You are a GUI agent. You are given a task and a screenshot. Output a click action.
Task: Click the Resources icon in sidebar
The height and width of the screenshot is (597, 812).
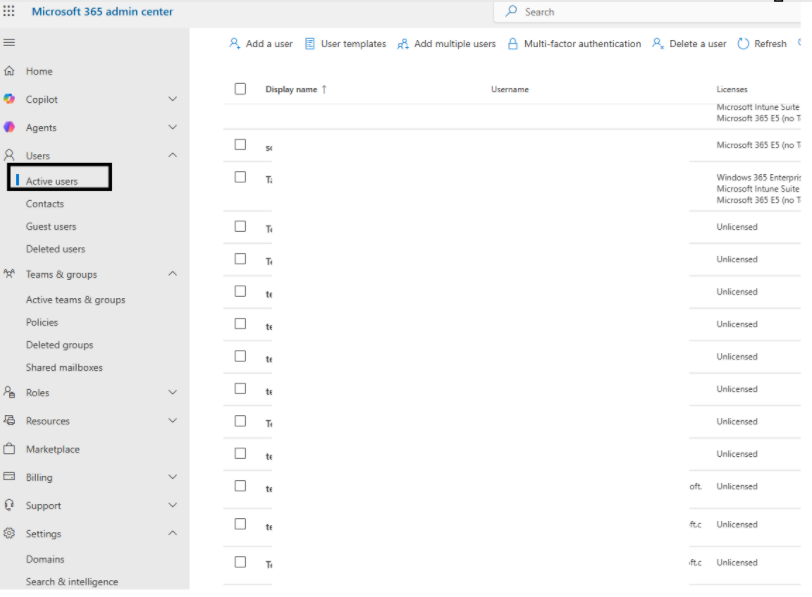point(9,420)
